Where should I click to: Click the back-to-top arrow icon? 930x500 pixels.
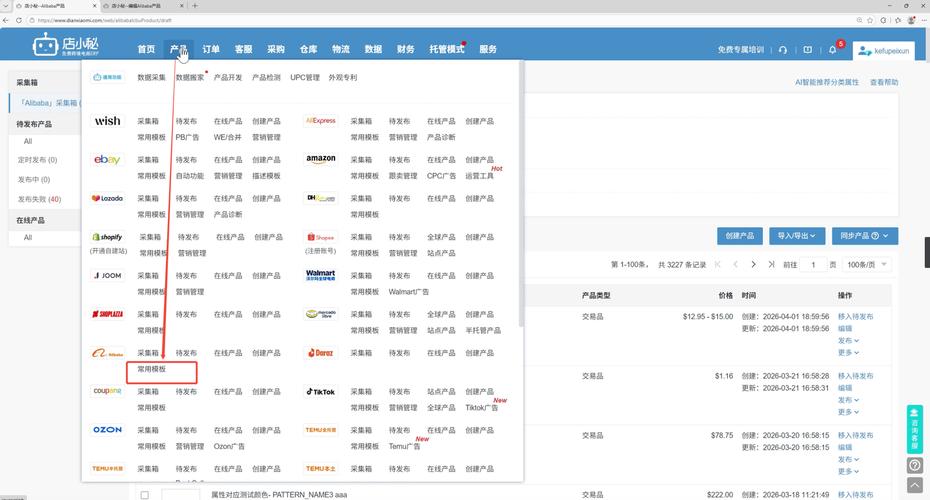(915, 485)
